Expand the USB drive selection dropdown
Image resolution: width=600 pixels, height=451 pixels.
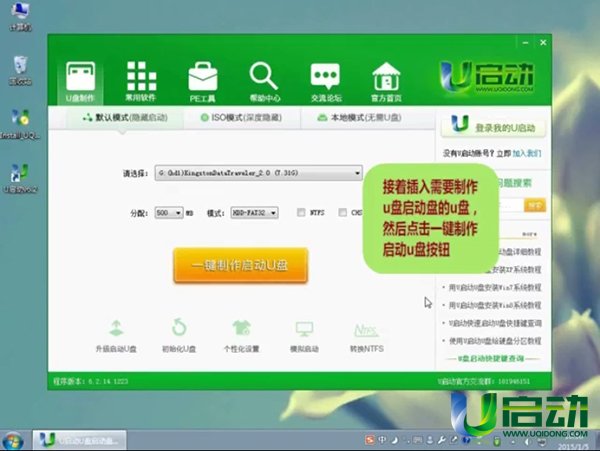point(259,173)
